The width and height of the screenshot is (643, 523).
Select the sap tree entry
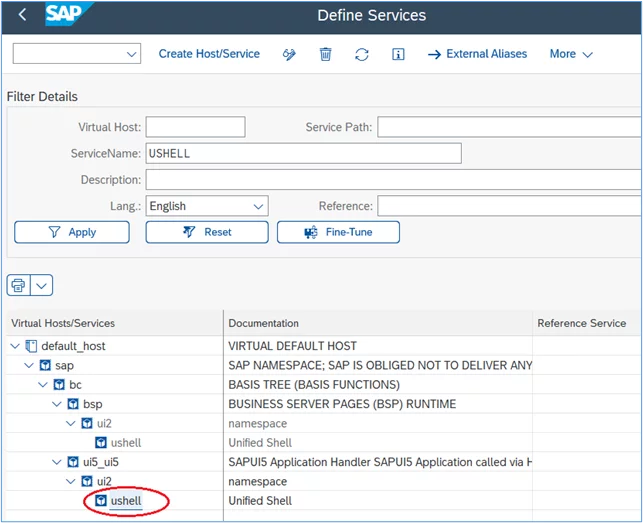tap(64, 365)
